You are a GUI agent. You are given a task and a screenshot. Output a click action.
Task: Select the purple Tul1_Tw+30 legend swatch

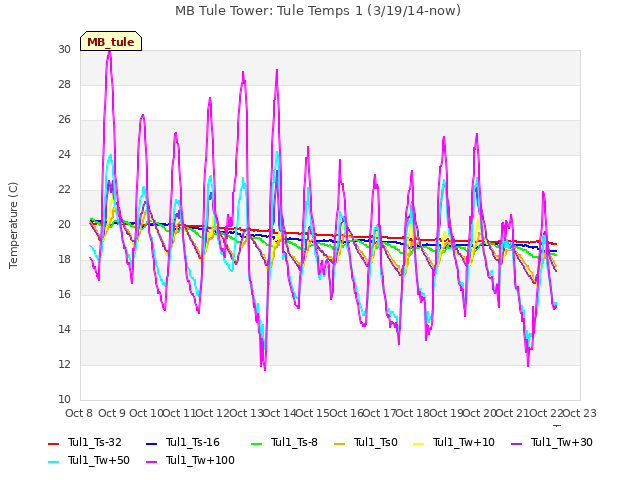(x=516, y=444)
